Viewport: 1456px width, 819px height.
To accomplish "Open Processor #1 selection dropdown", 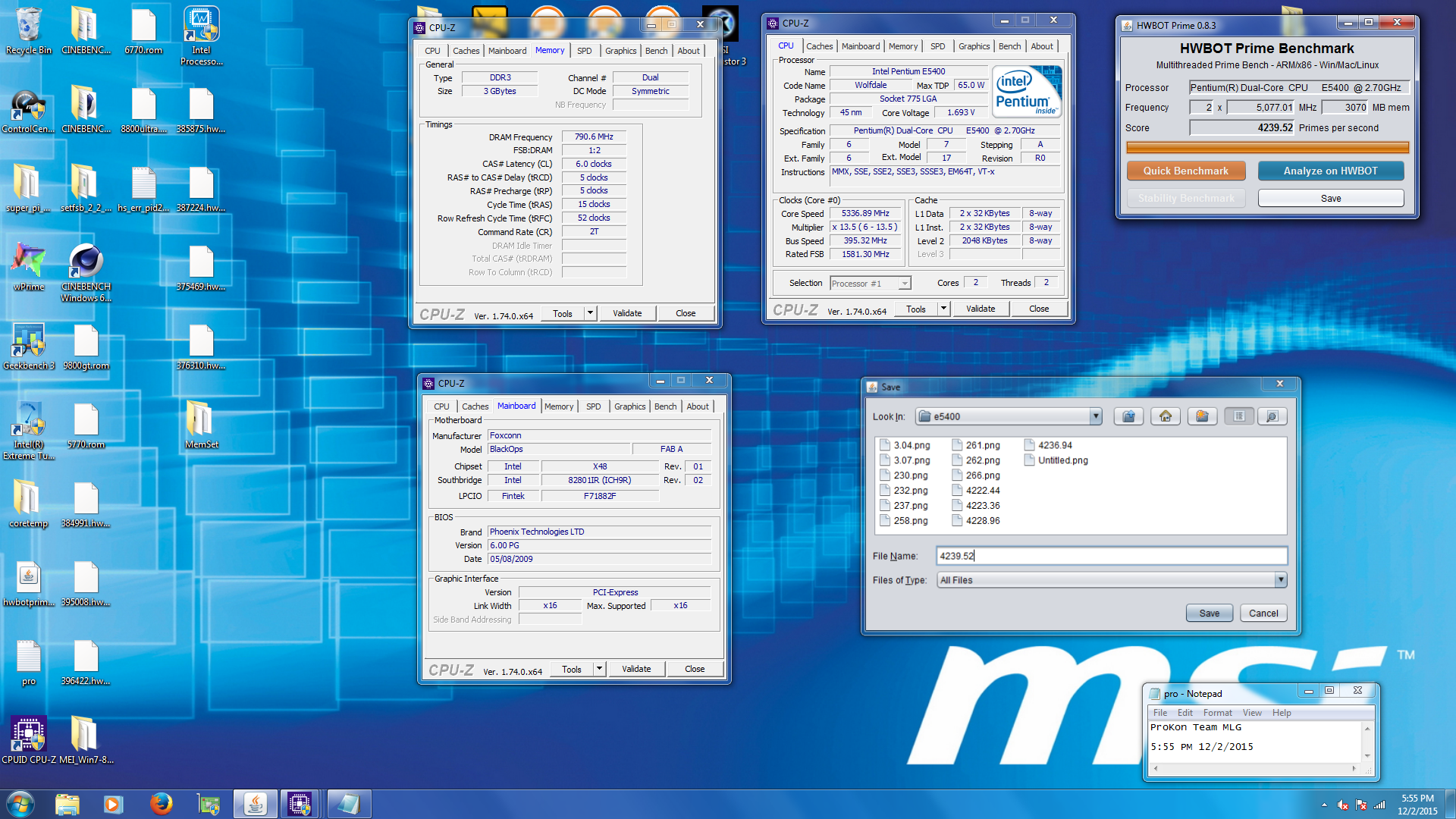I will (904, 284).
